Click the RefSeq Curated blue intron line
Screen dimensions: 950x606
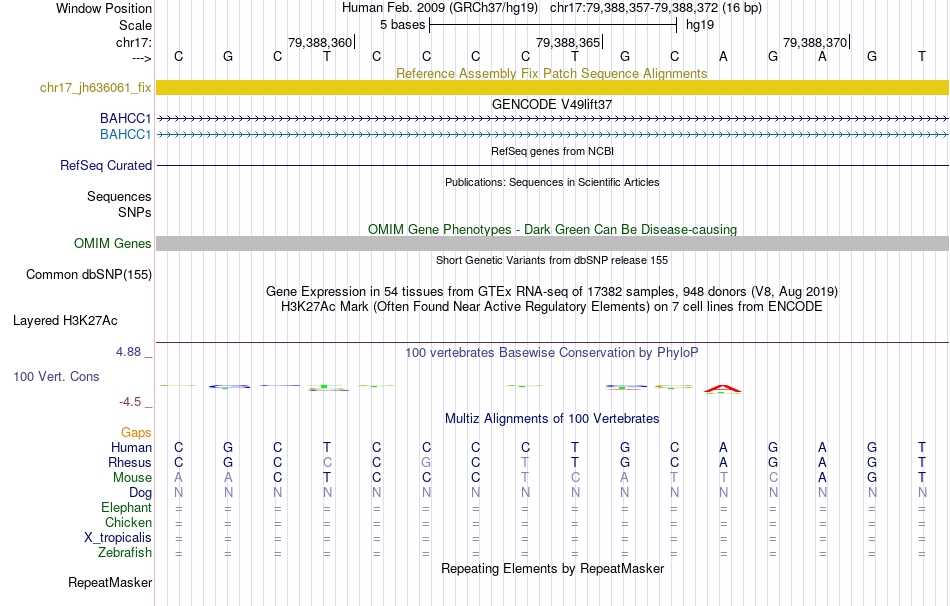[x=553, y=165]
